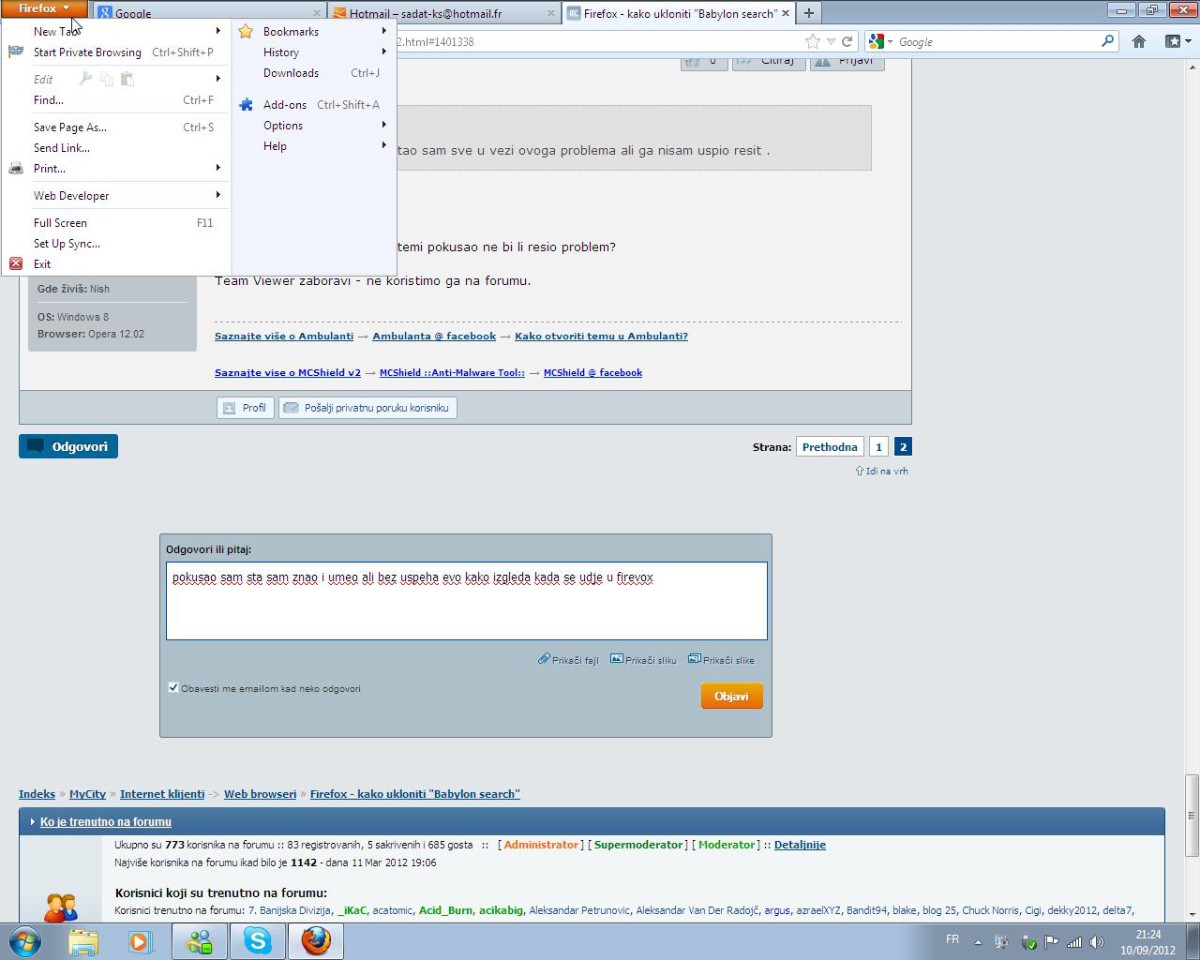Bookmark this page with the star icon
Image resolution: width=1200 pixels, height=960 pixels.
click(x=812, y=42)
